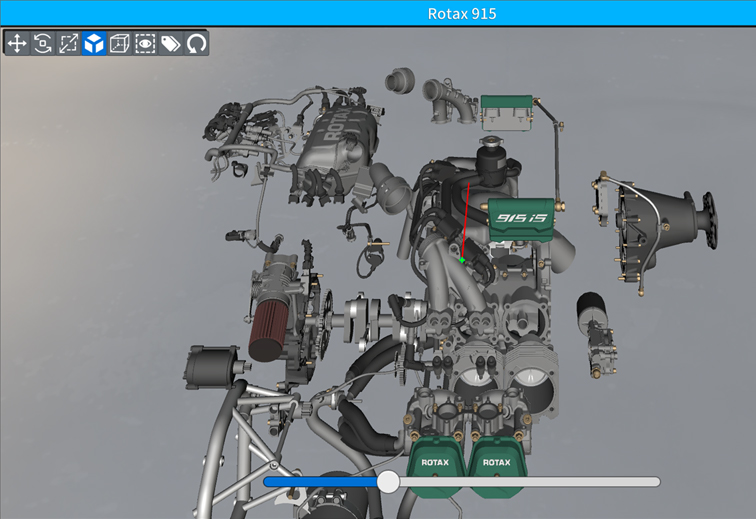This screenshot has height=519, width=756.
Task: Select the red air filter part
Action: point(269,329)
